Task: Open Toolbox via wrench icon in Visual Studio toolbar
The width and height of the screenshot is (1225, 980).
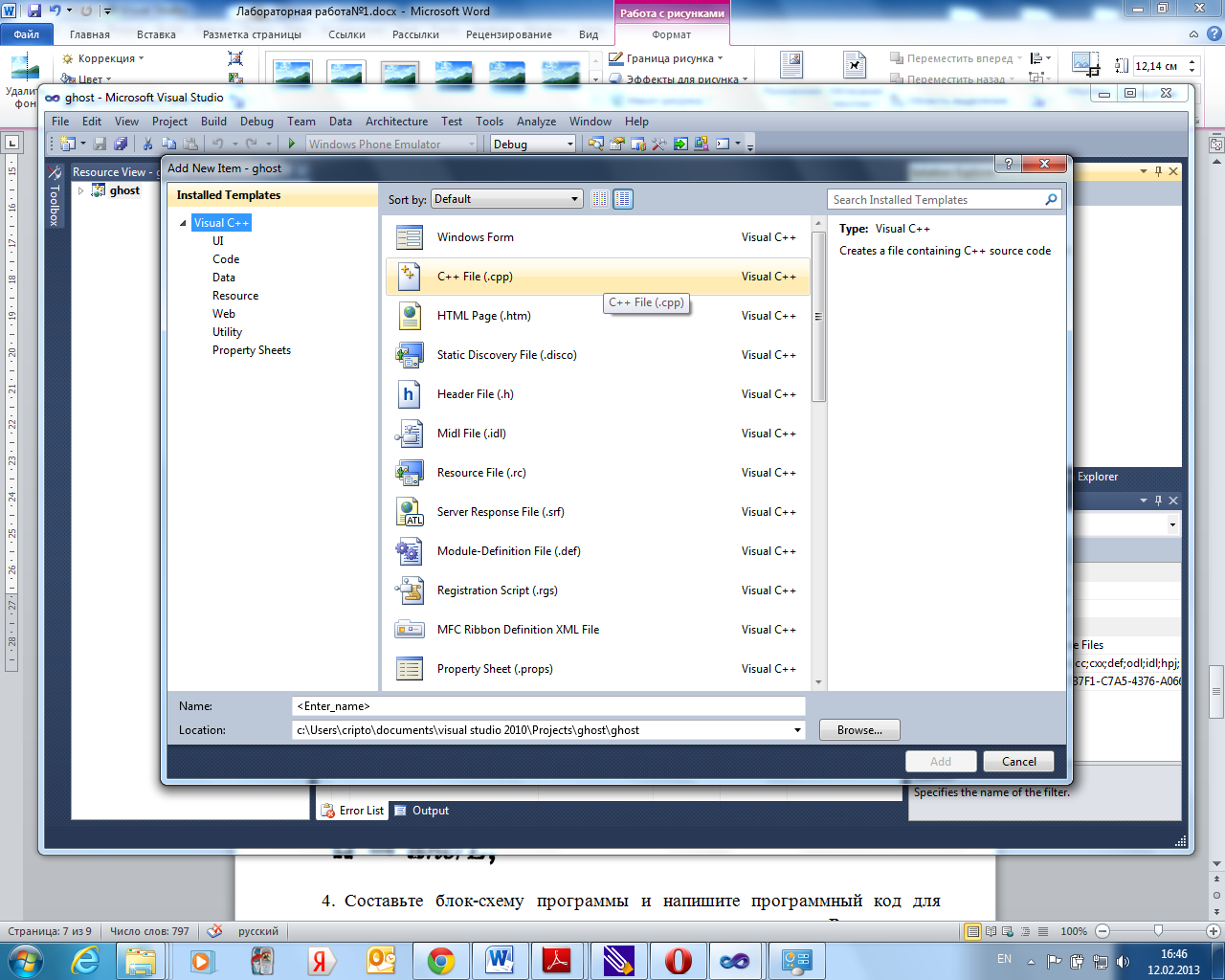Action: click(659, 144)
